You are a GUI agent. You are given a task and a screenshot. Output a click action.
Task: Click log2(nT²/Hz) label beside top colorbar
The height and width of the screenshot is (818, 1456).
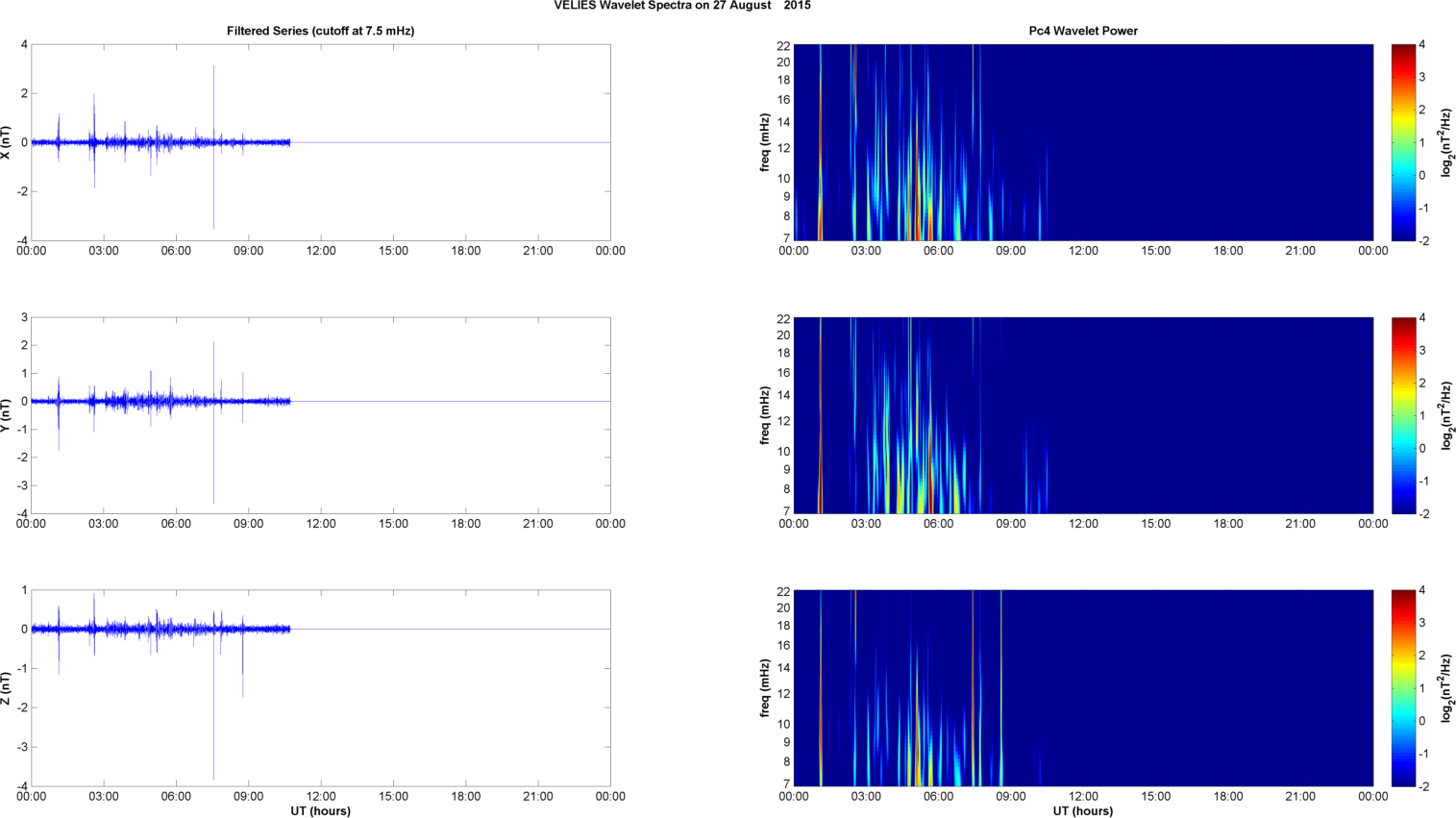[x=1446, y=142]
